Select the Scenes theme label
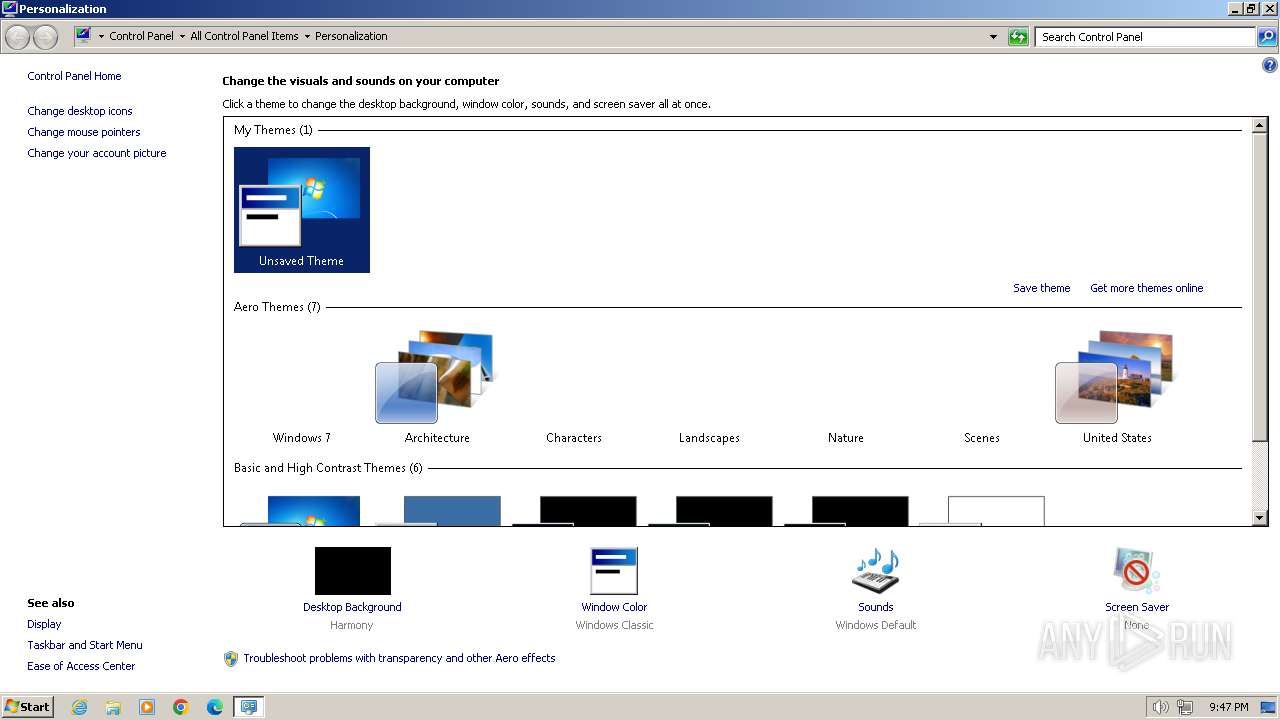 click(982, 438)
